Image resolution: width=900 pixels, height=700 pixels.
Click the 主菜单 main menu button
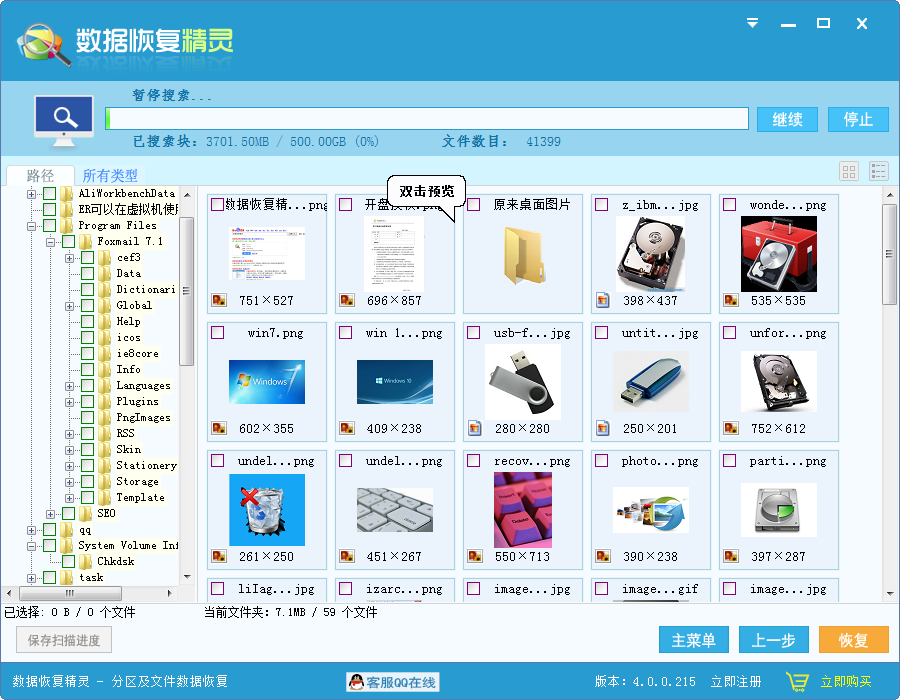[x=693, y=640]
